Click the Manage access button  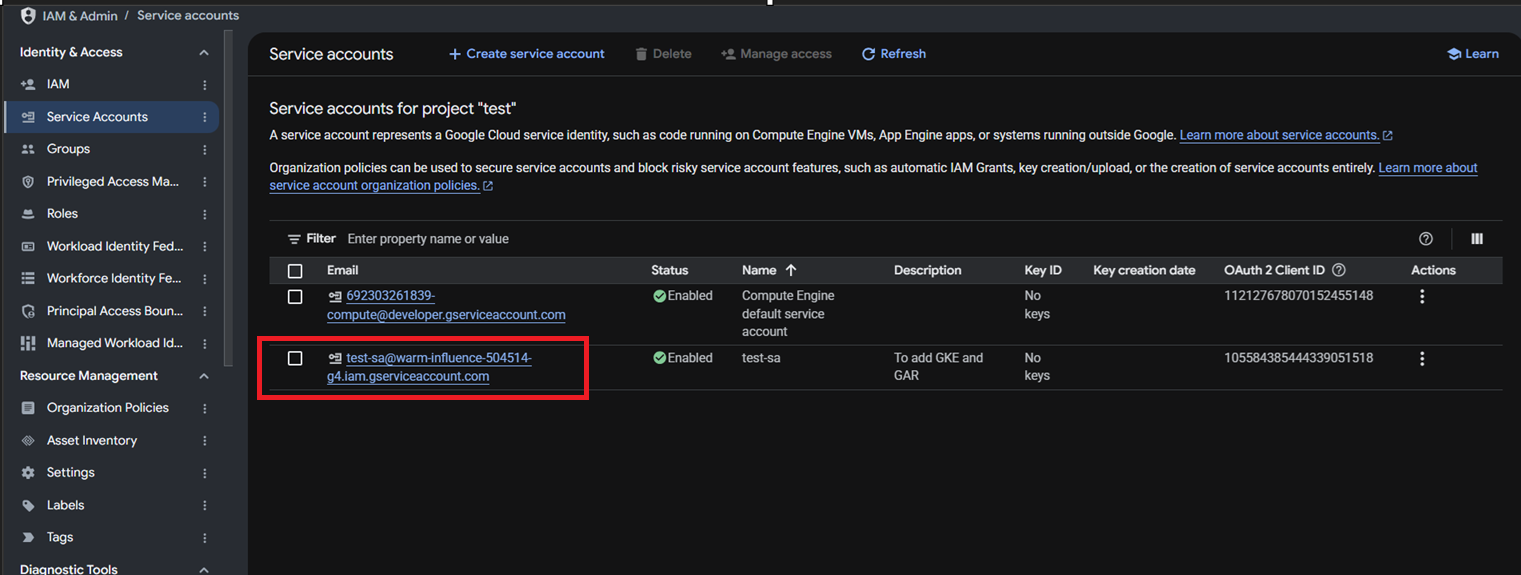coord(776,54)
